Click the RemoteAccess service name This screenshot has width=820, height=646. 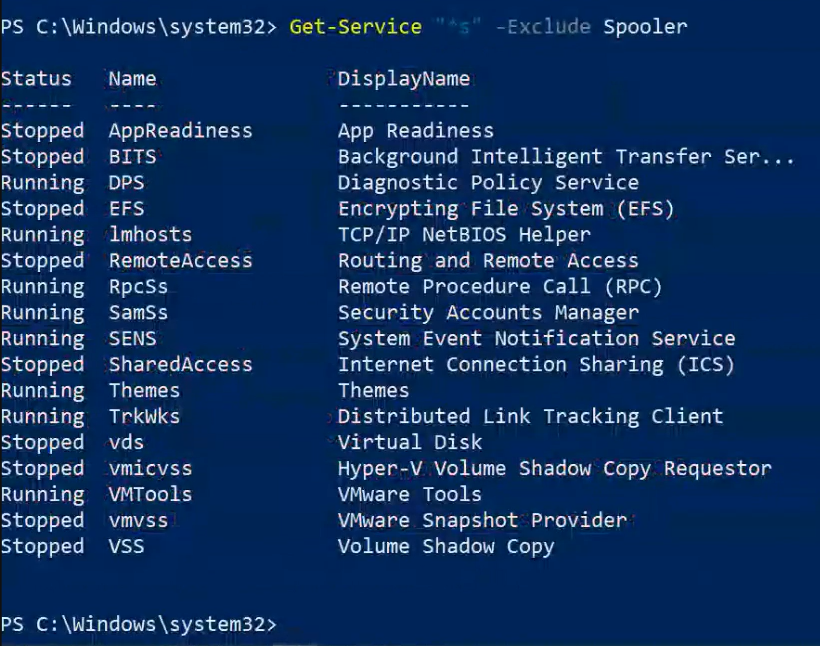(180, 261)
